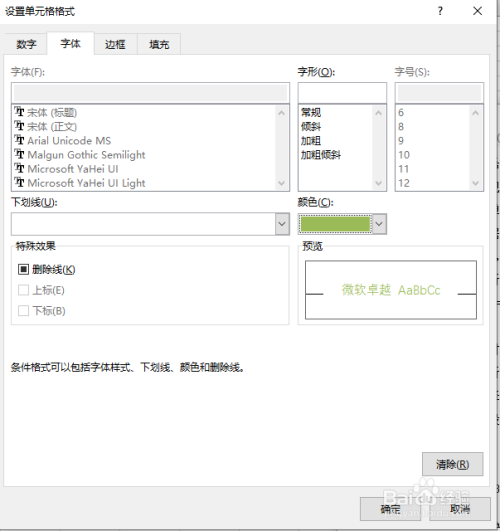
Task: Close the 设置单元格格式 dialog
Action: (477, 11)
